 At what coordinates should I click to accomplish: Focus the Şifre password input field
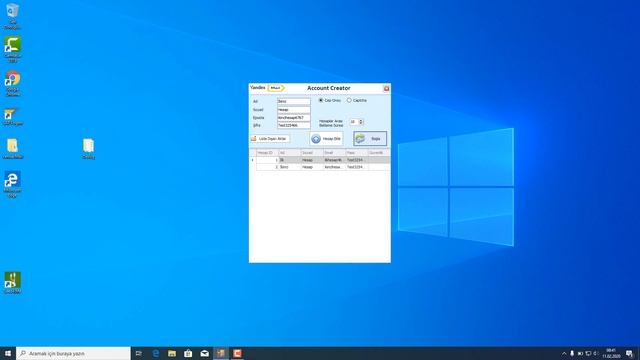point(293,125)
